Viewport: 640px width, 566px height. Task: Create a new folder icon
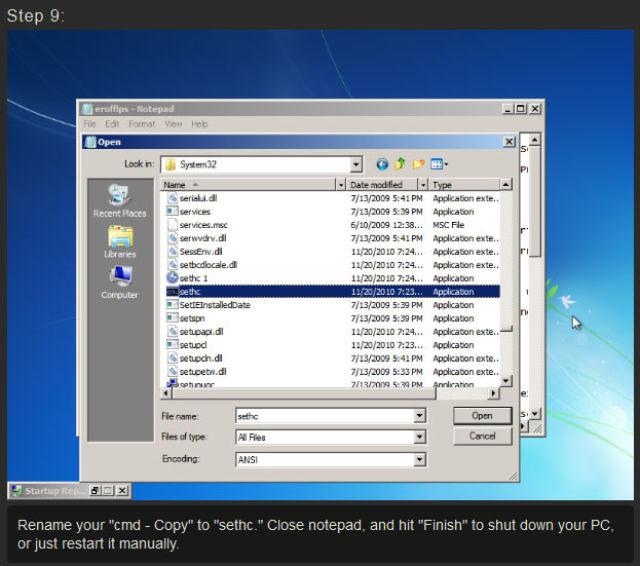pos(419,164)
